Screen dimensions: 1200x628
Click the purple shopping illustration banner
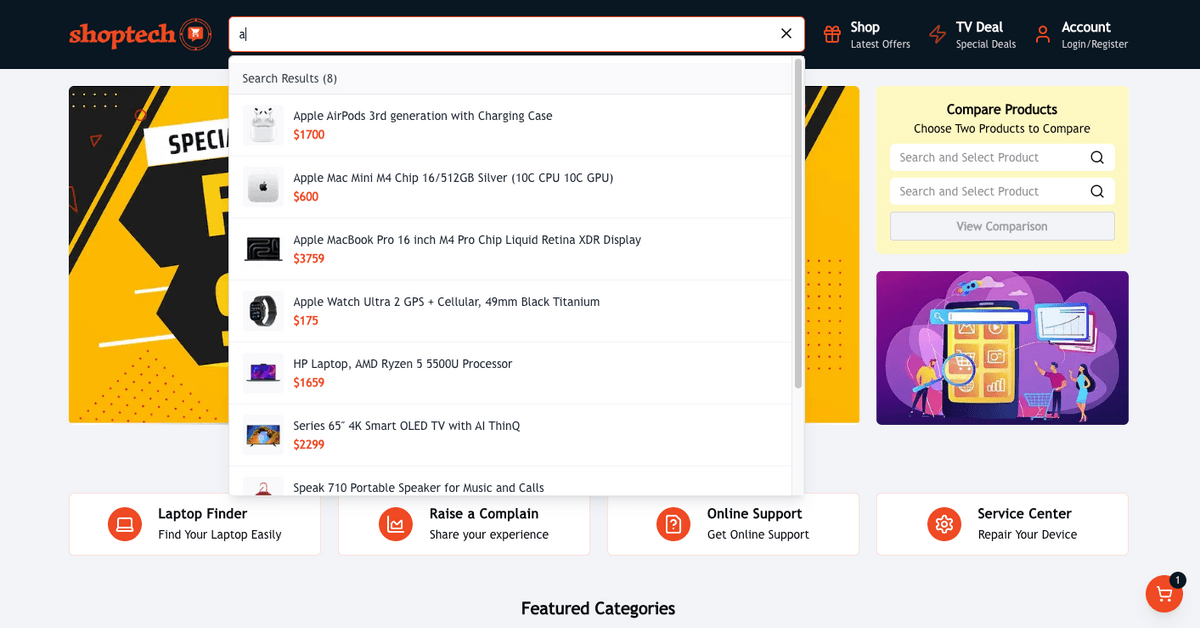[x=1002, y=348]
